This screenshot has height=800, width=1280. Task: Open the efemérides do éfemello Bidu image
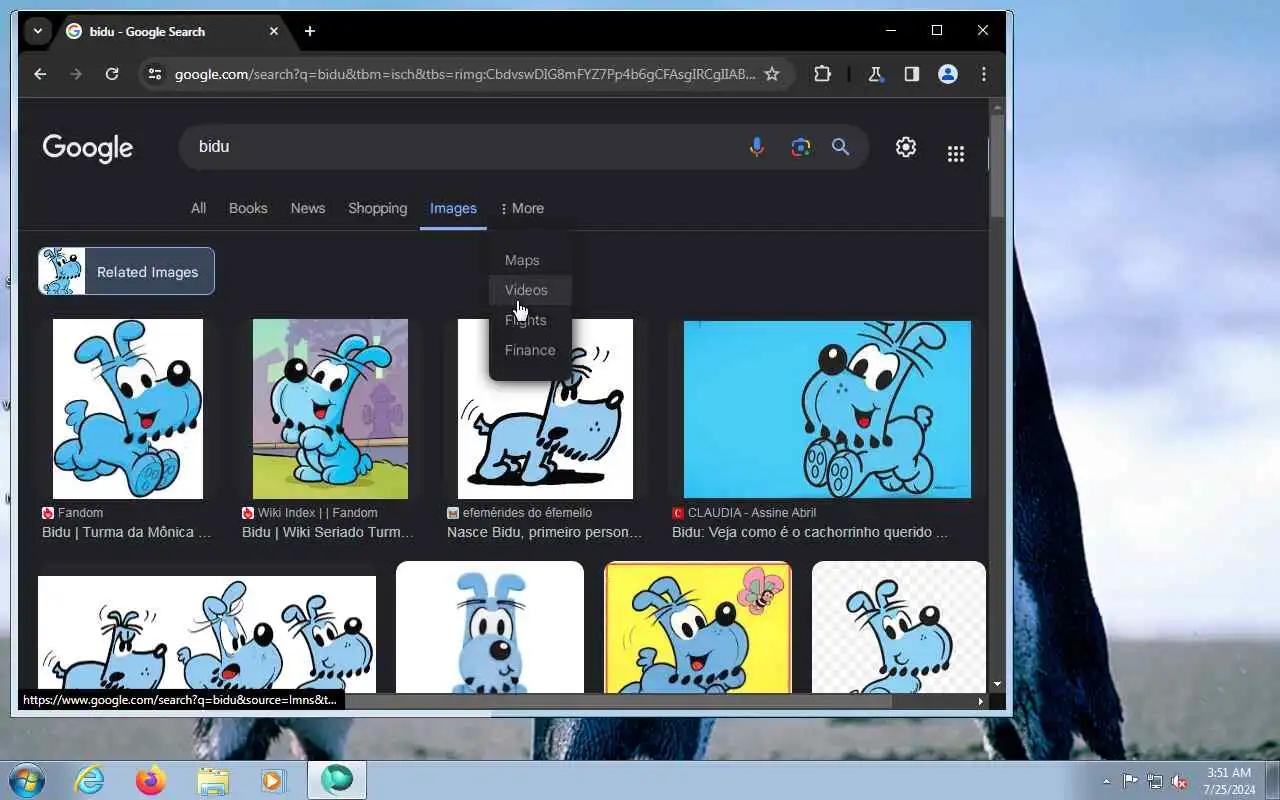[545, 409]
